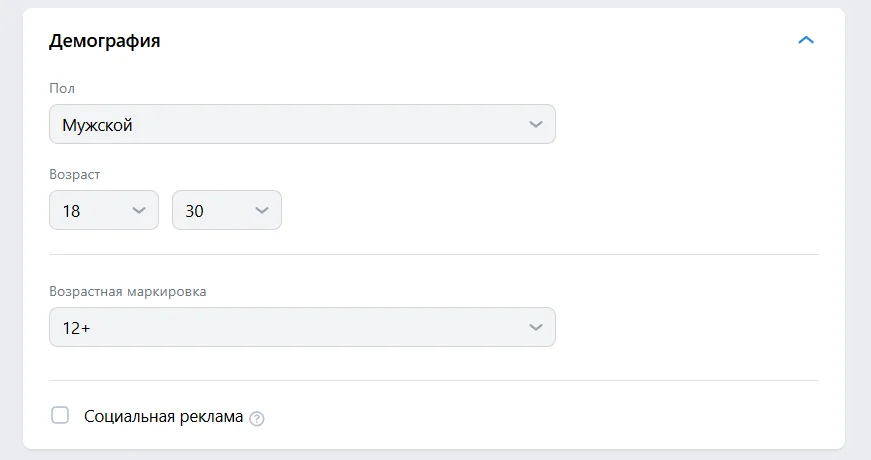Click the arrow icon in 12+ field
The width and height of the screenshot is (871, 460).
coord(536,327)
